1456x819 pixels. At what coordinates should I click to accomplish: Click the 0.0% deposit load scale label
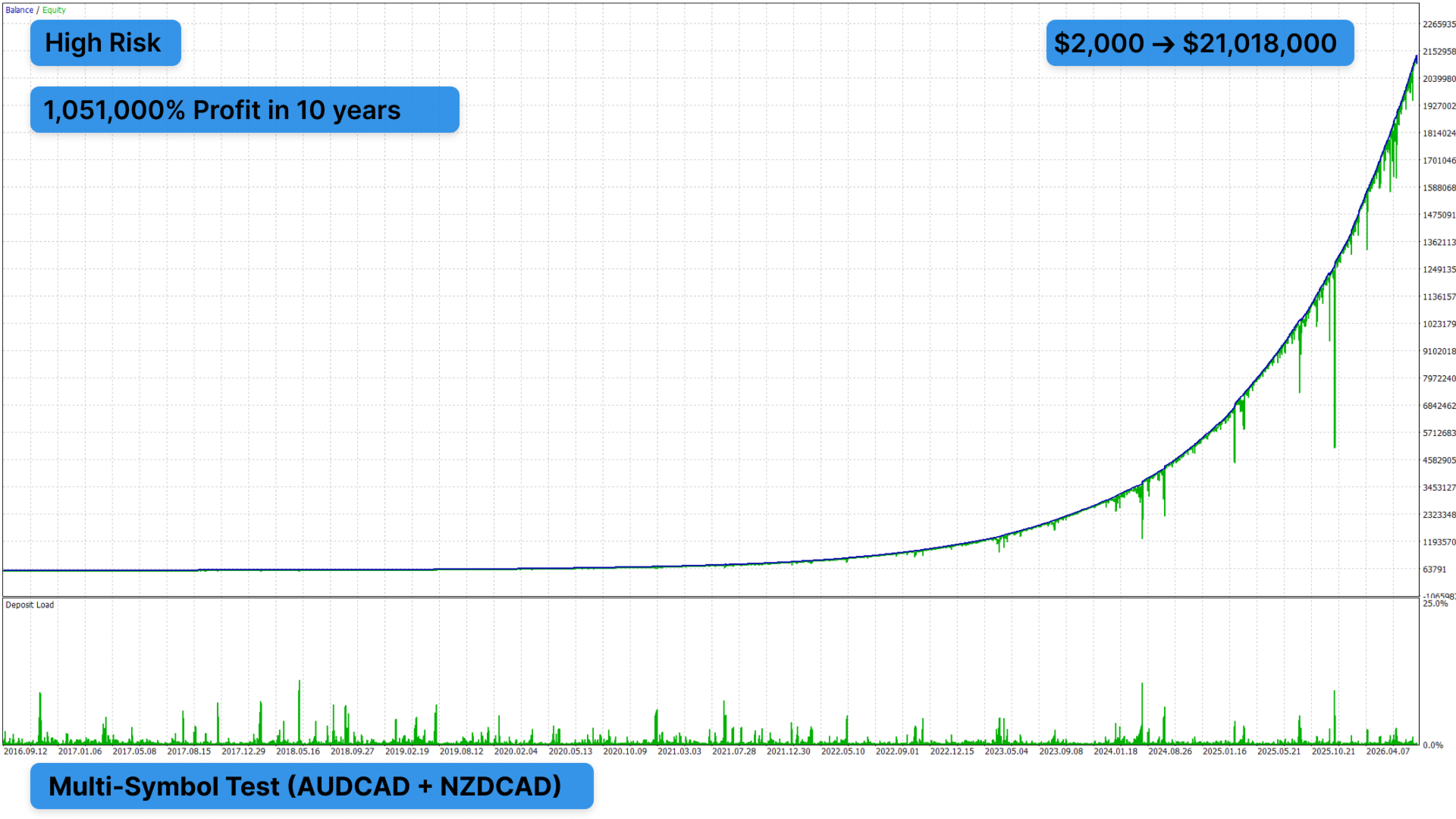(x=1432, y=745)
